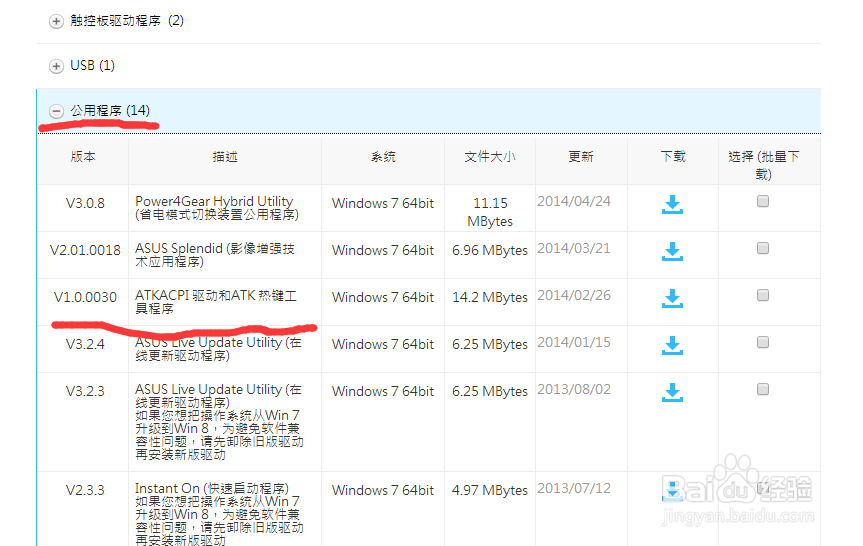Click the 描述 column header
This screenshot has height=546, width=863.
225,157
